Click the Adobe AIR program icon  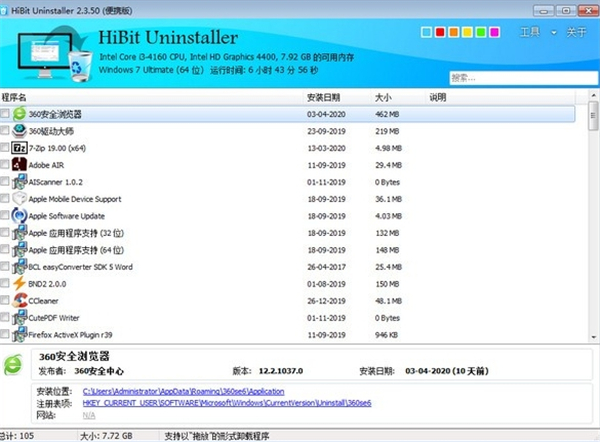coord(19,165)
